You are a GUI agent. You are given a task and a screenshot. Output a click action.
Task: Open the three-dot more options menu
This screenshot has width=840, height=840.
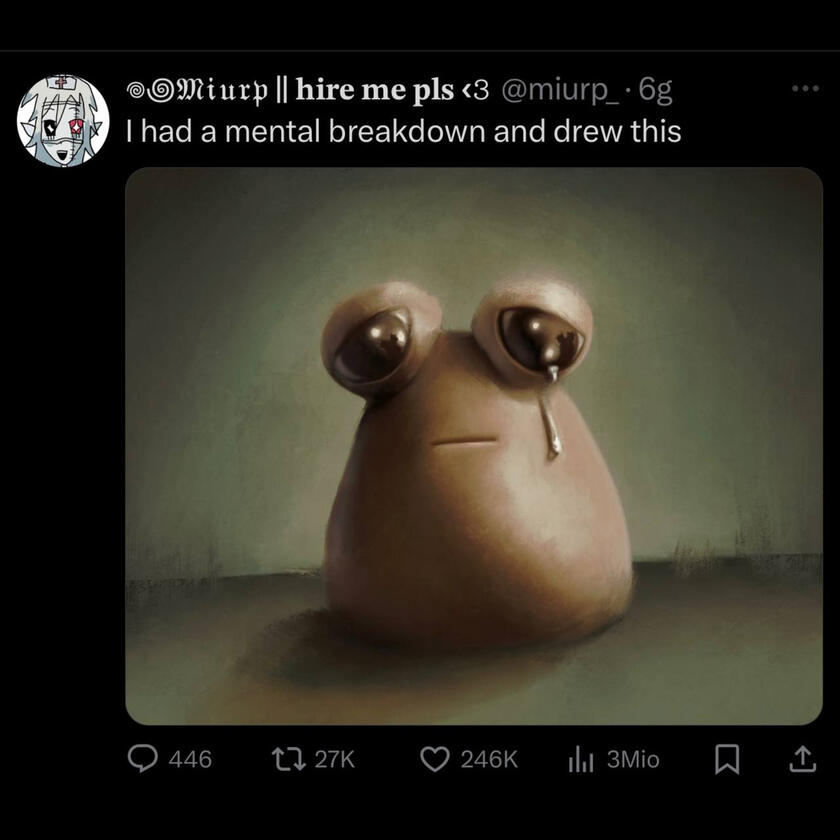click(x=804, y=89)
